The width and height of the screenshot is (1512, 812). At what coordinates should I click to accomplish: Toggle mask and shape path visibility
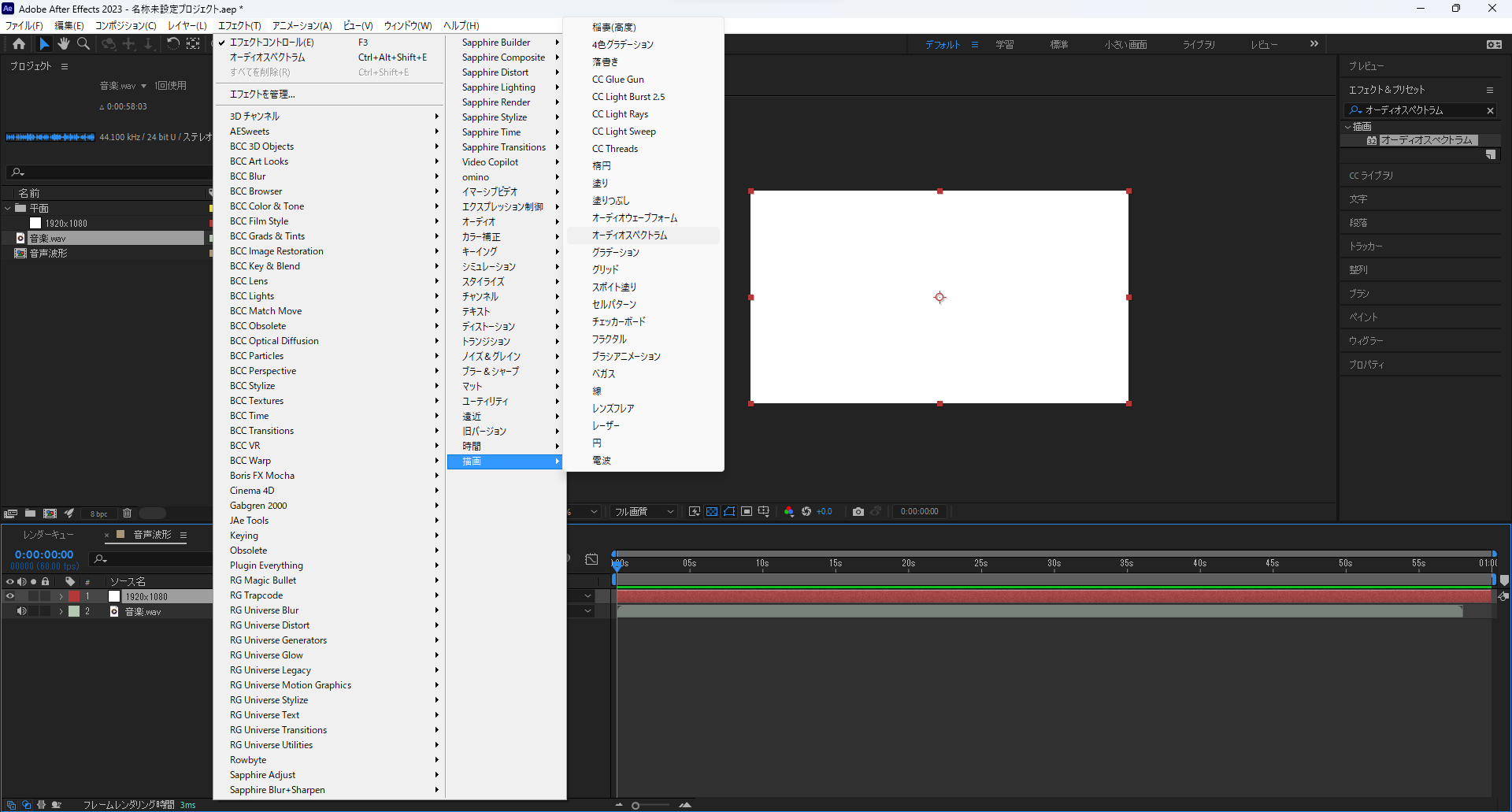(x=729, y=512)
